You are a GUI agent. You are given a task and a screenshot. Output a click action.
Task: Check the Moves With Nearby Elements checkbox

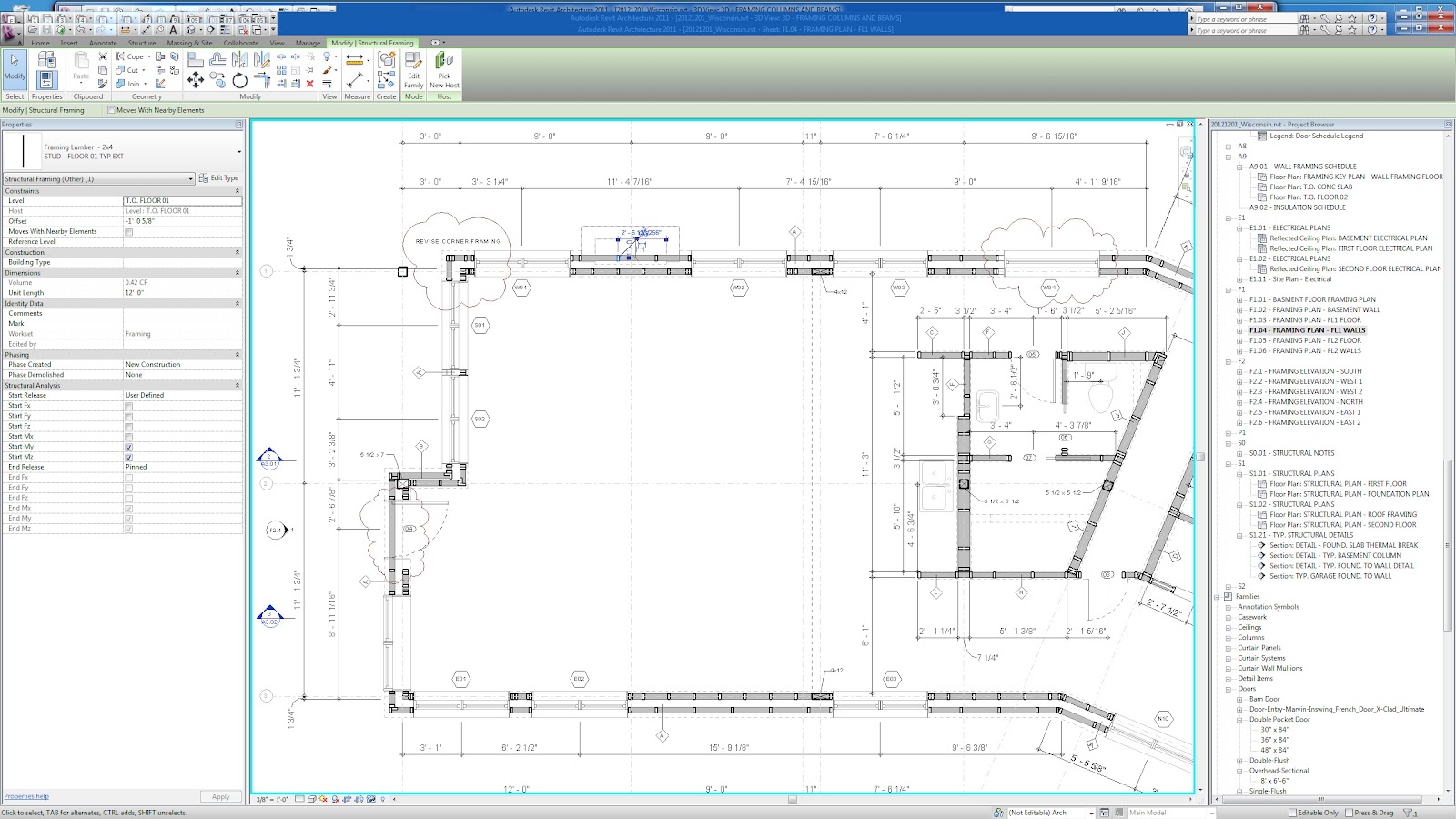coord(127,231)
